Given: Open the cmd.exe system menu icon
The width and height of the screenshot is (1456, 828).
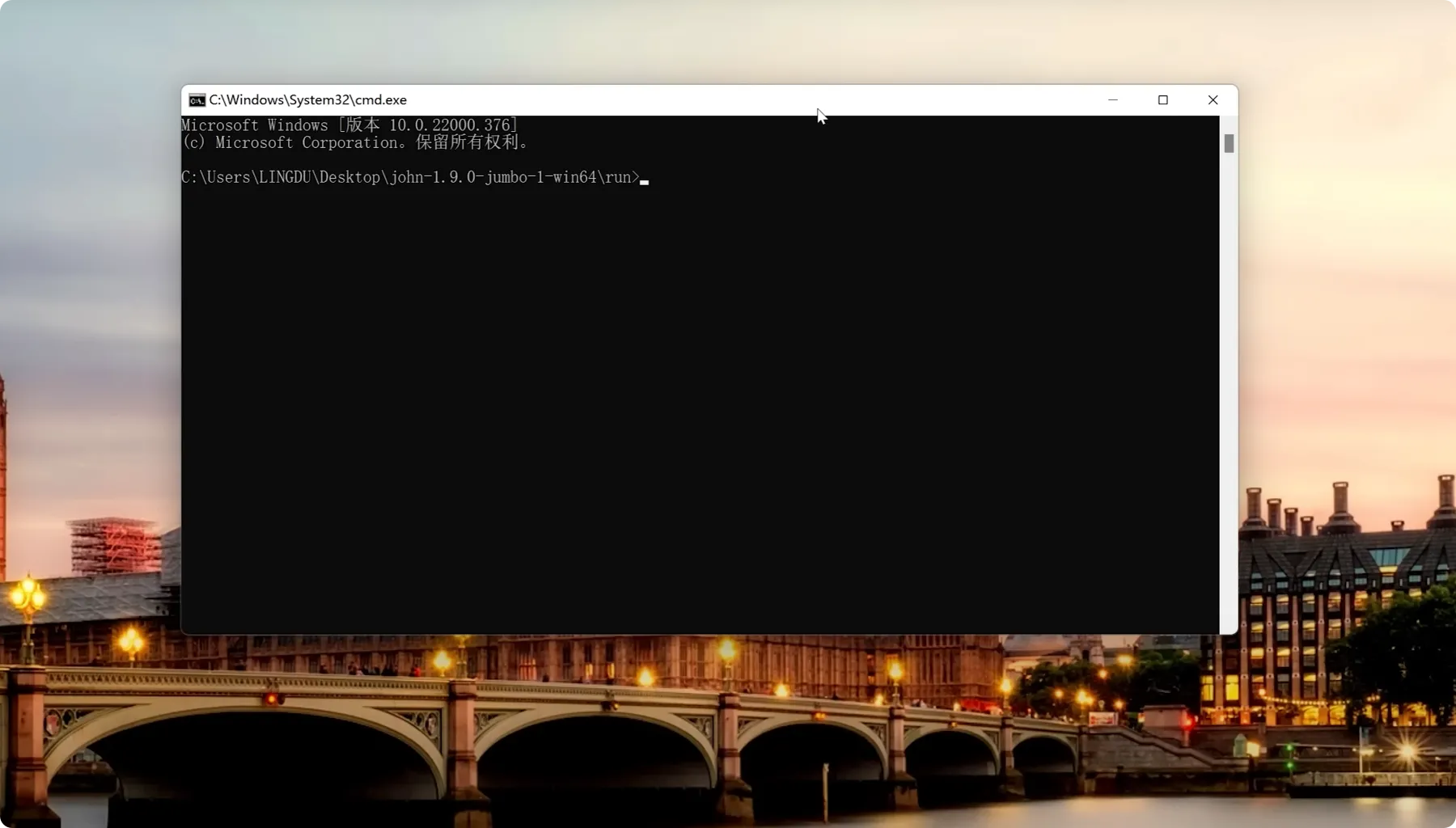Looking at the screenshot, I should pos(197,100).
